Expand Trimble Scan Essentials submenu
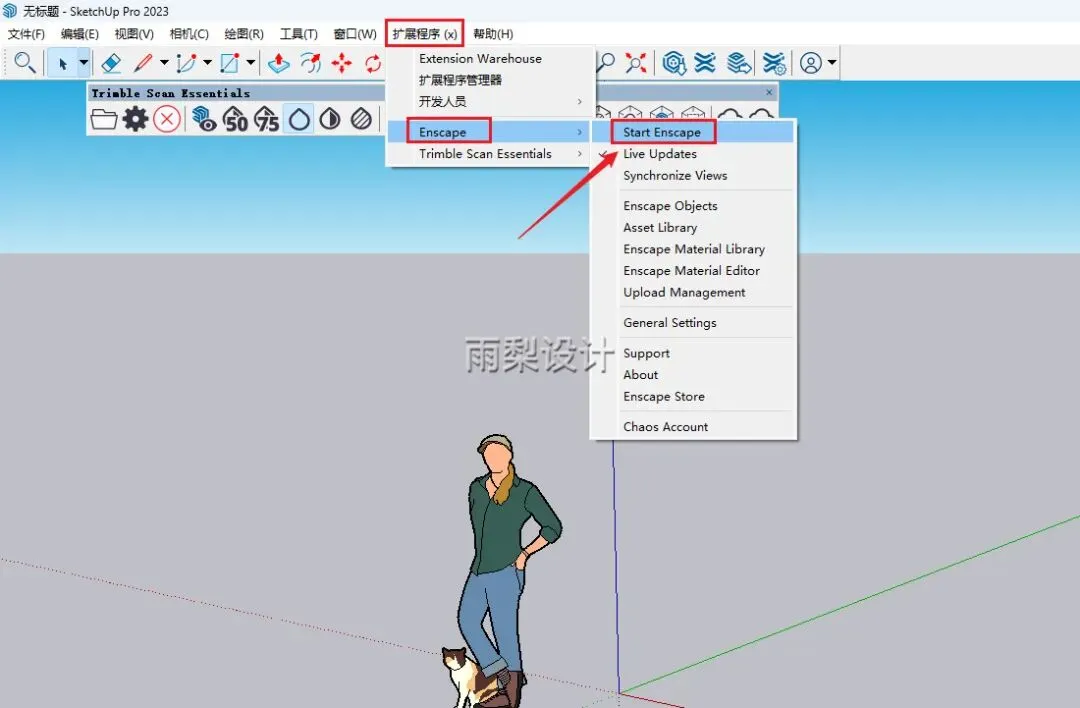Screen dimensions: 1080x708 (490, 154)
